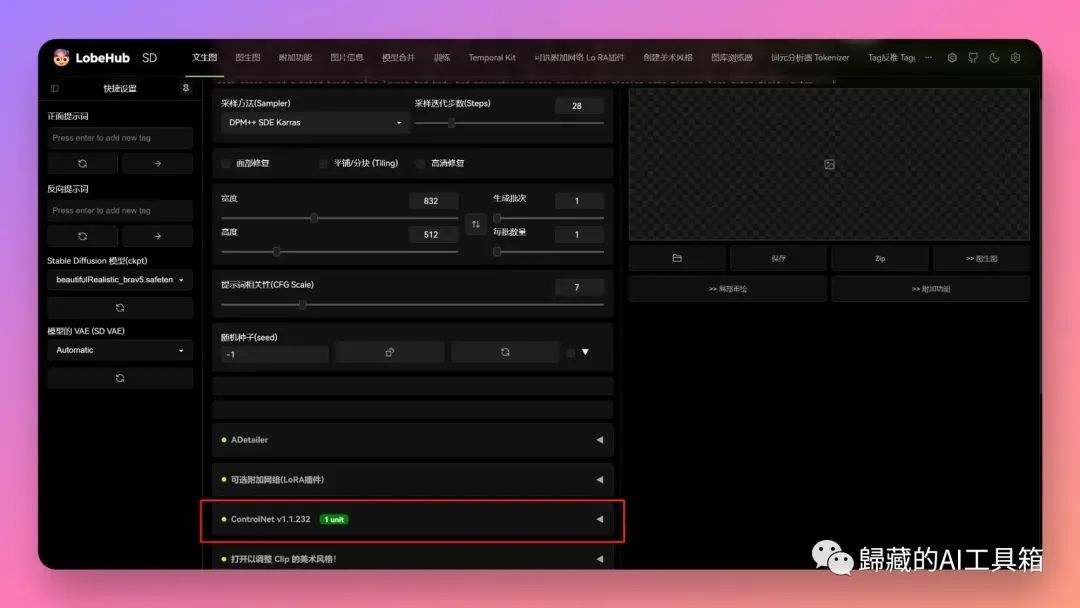The width and height of the screenshot is (1080, 608).
Task: Open the output folder icon
Action: [x=677, y=258]
